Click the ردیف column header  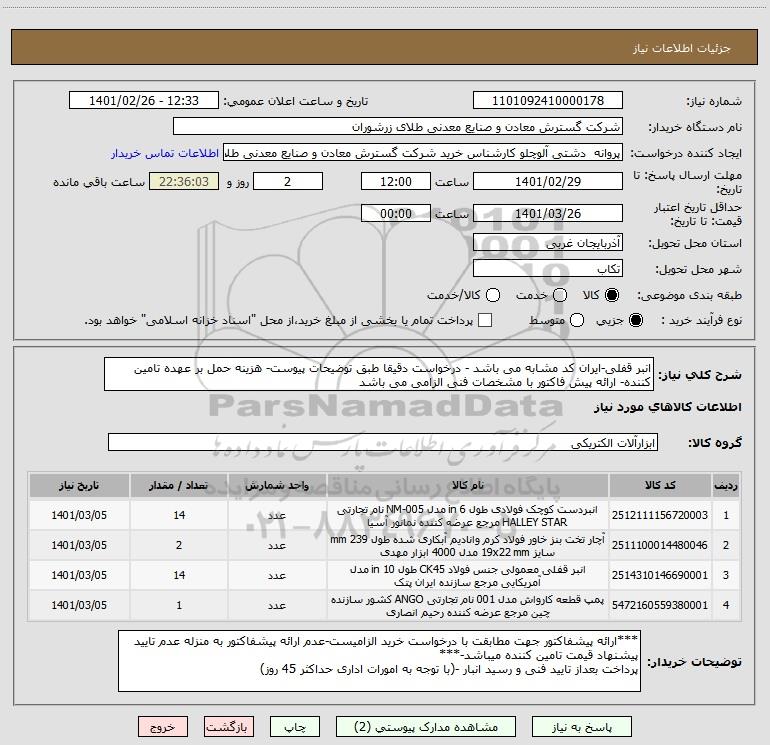[x=725, y=486]
